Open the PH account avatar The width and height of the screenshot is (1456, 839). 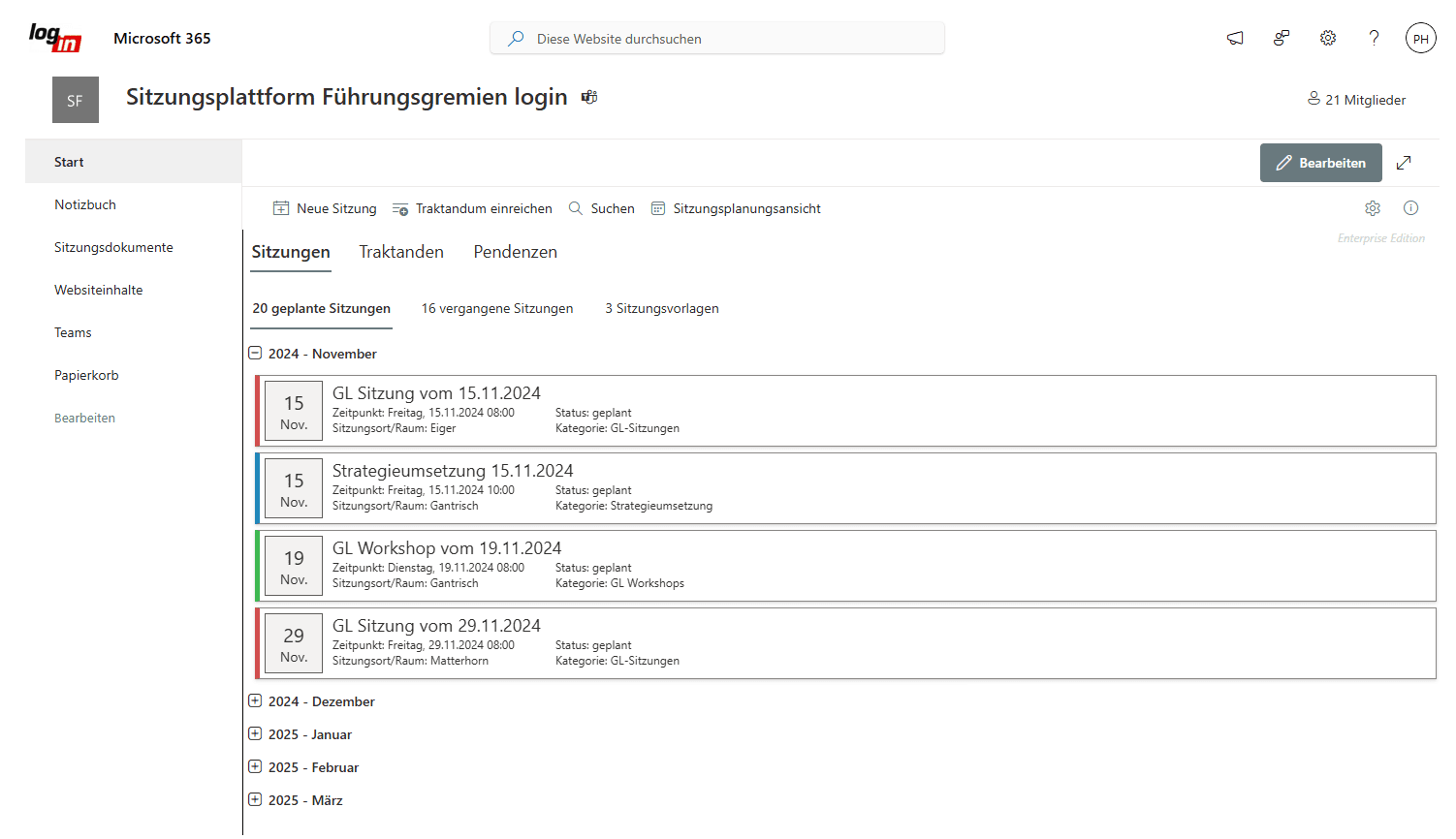coord(1420,38)
